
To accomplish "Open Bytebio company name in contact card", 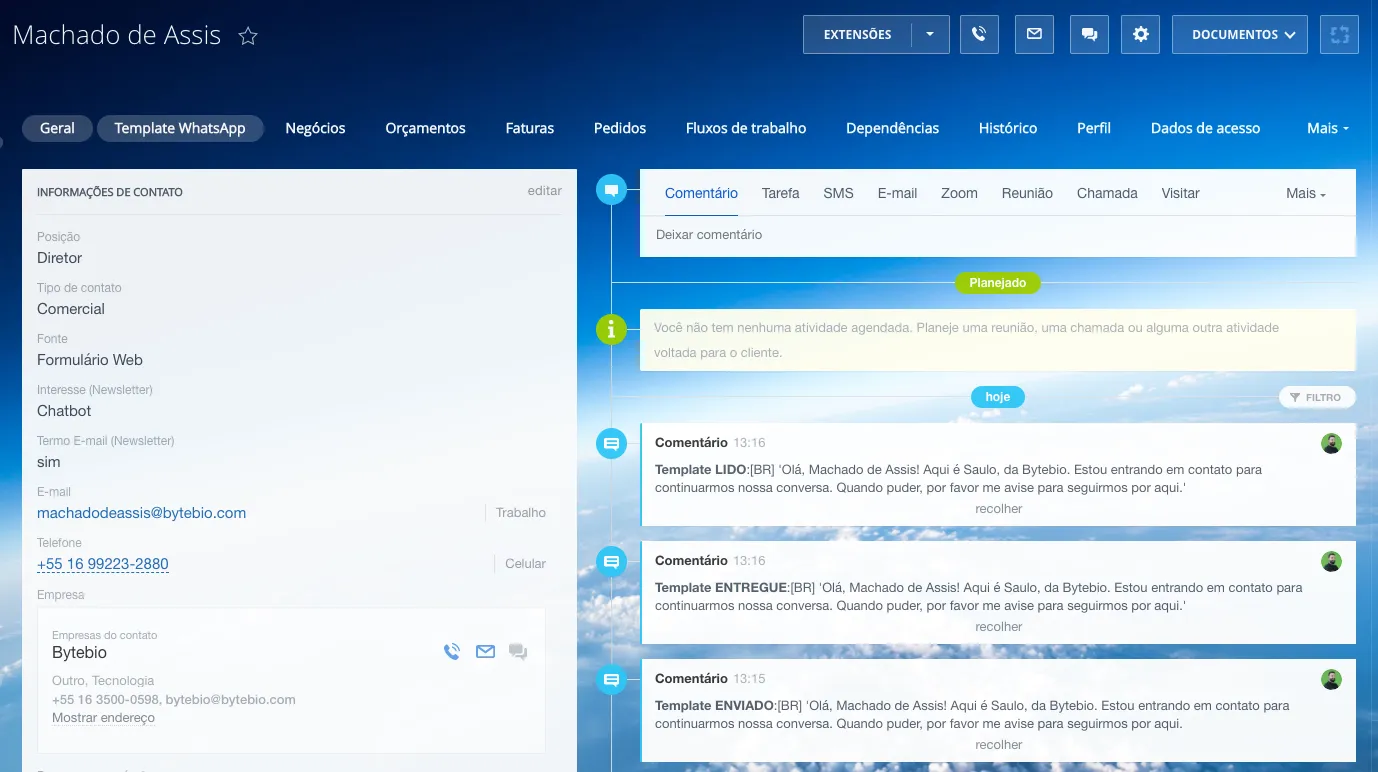I will (x=79, y=653).
